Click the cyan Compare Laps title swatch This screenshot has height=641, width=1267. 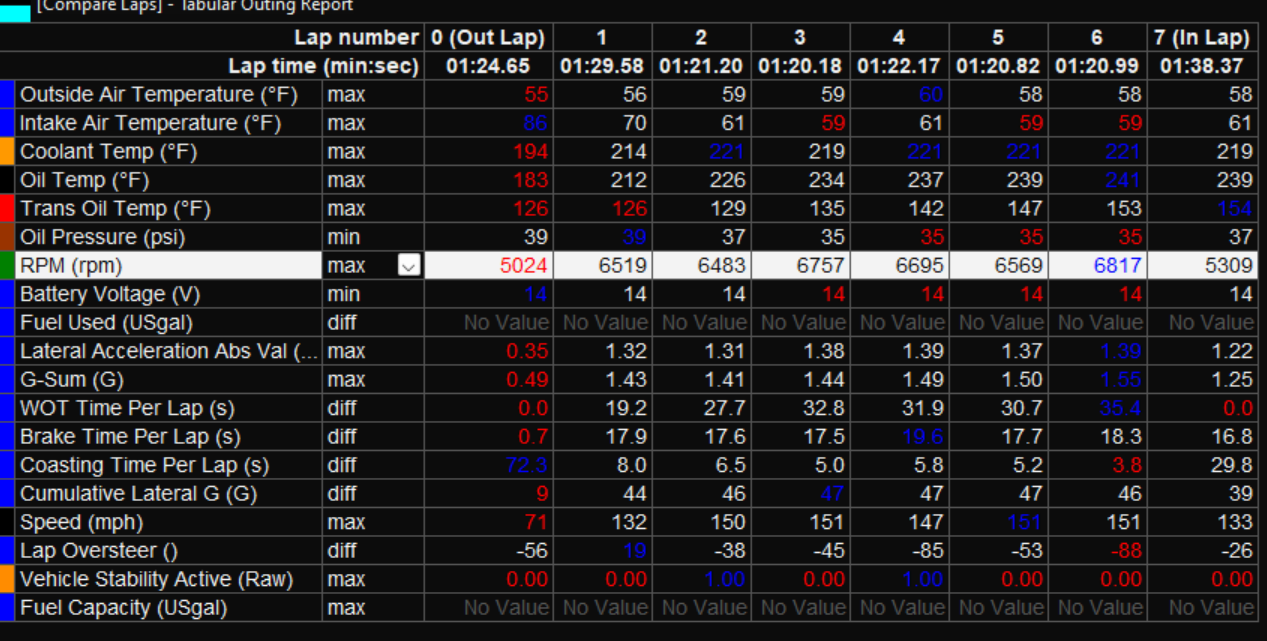[15, 10]
